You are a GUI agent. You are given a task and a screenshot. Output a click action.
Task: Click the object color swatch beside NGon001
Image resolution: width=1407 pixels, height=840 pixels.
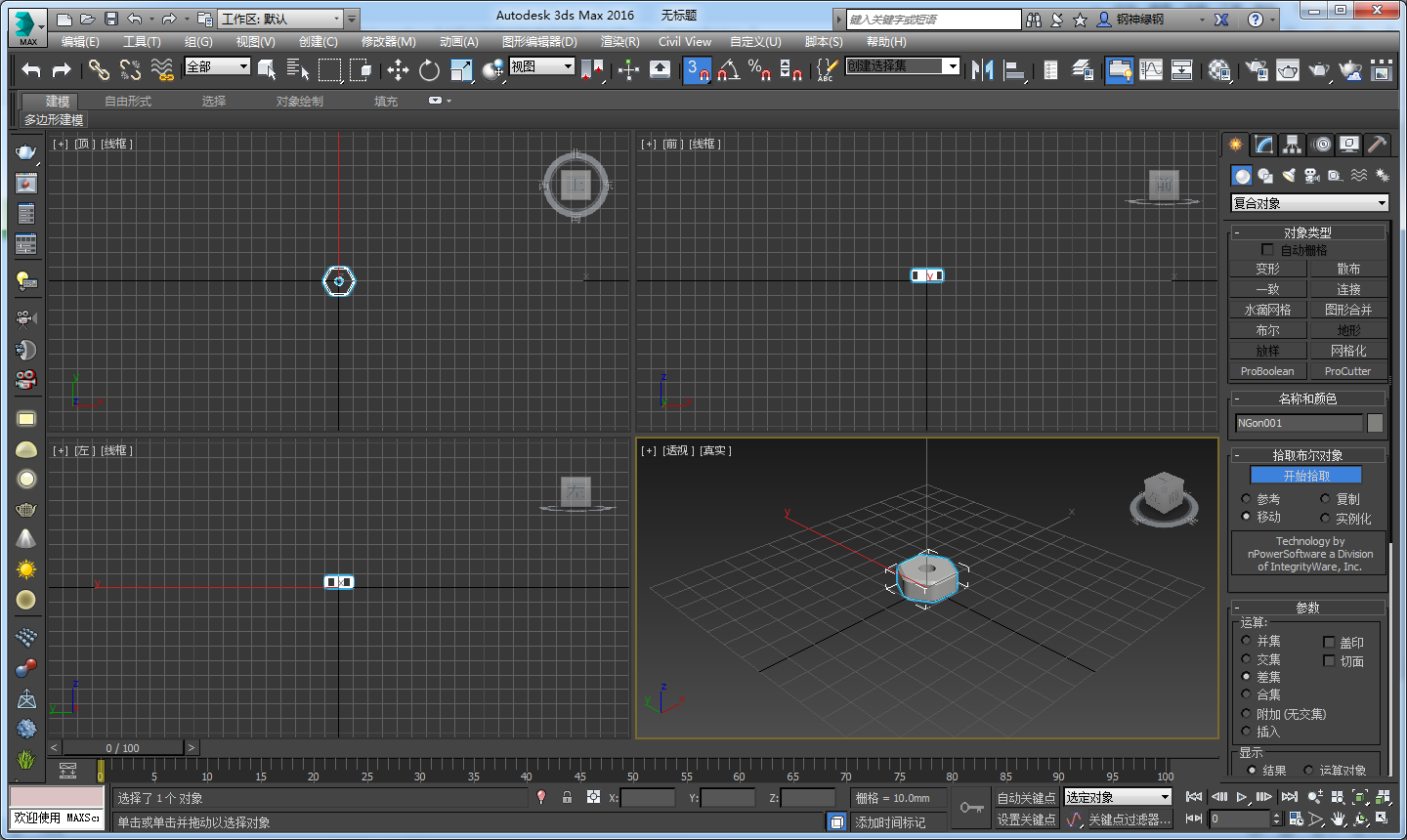(1375, 423)
